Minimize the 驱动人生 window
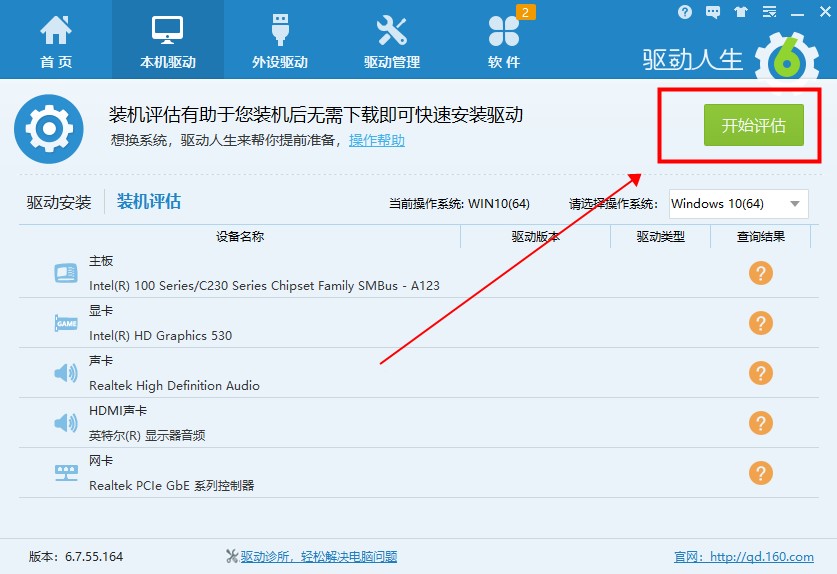Image resolution: width=837 pixels, height=574 pixels. click(x=797, y=13)
